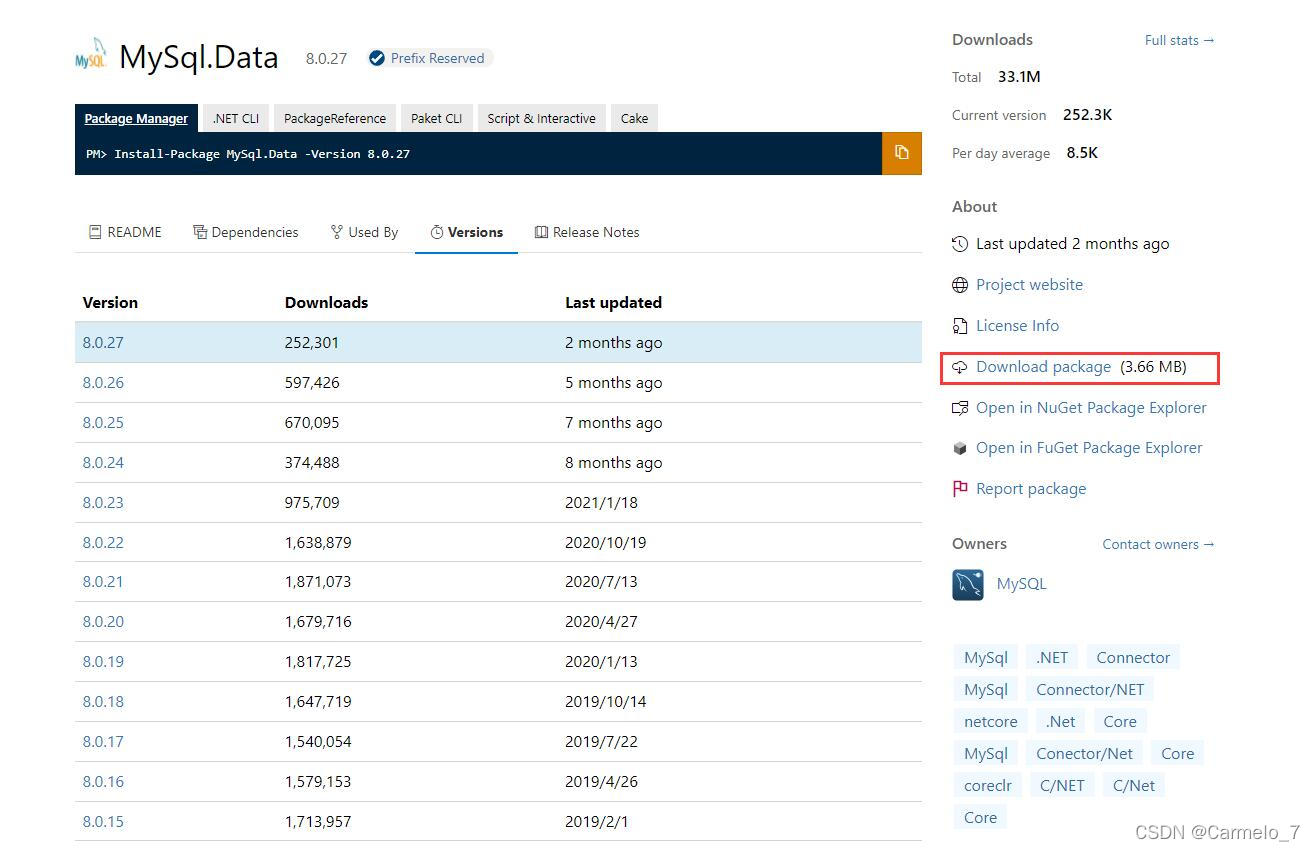Open version 8.0.19 link
This screenshot has width=1315, height=851.
(x=103, y=661)
